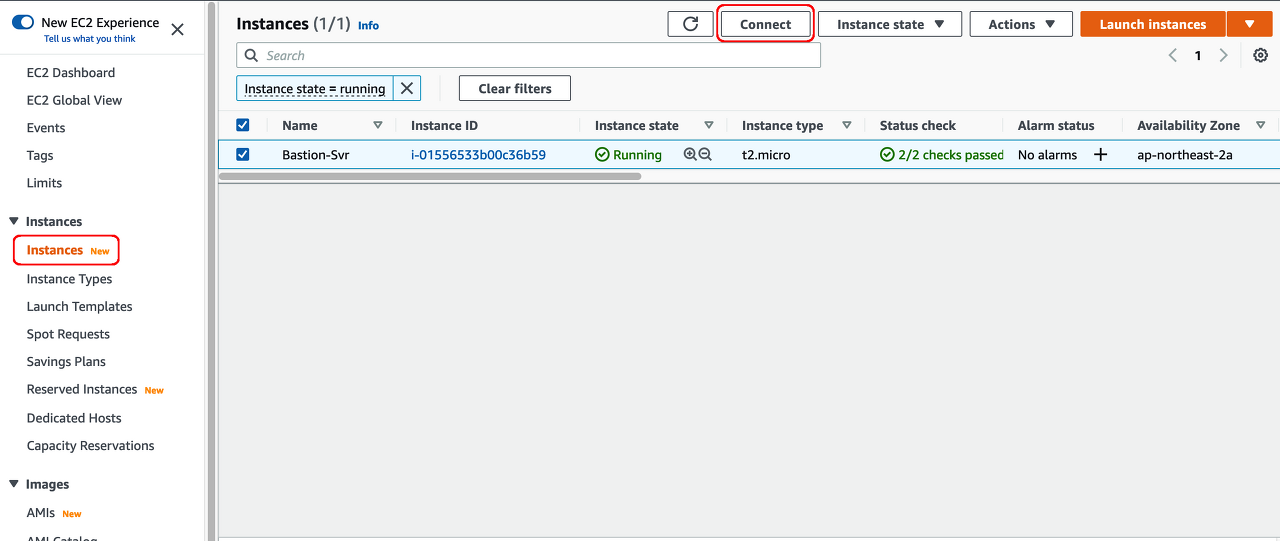This screenshot has height=541, width=1280.
Task: Open Instance Types page
Action: (69, 279)
